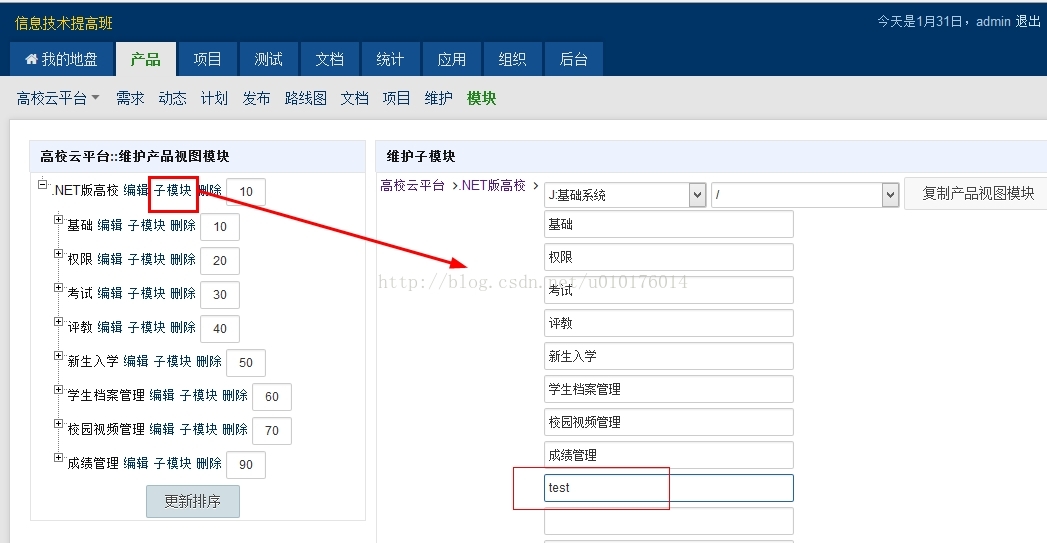1047x543 pixels.
Task: Click the order field showing 60
Action: click(272, 397)
